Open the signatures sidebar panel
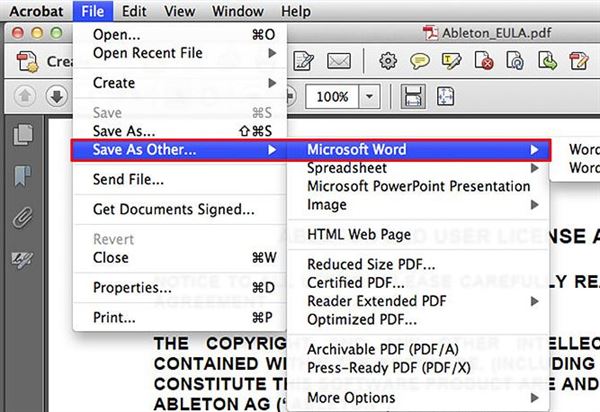This screenshot has height=412, width=600. [x=22, y=259]
